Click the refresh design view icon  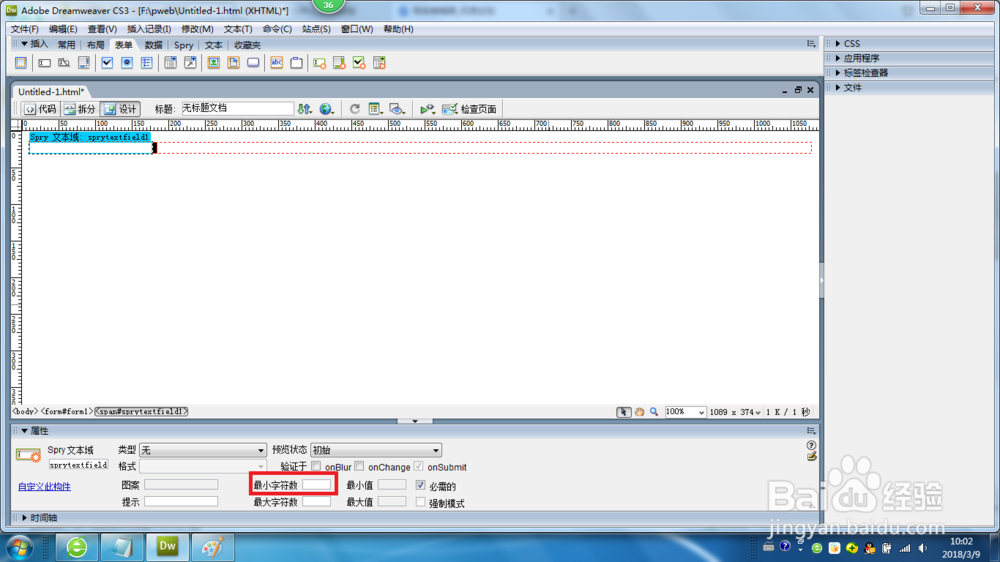click(355, 109)
